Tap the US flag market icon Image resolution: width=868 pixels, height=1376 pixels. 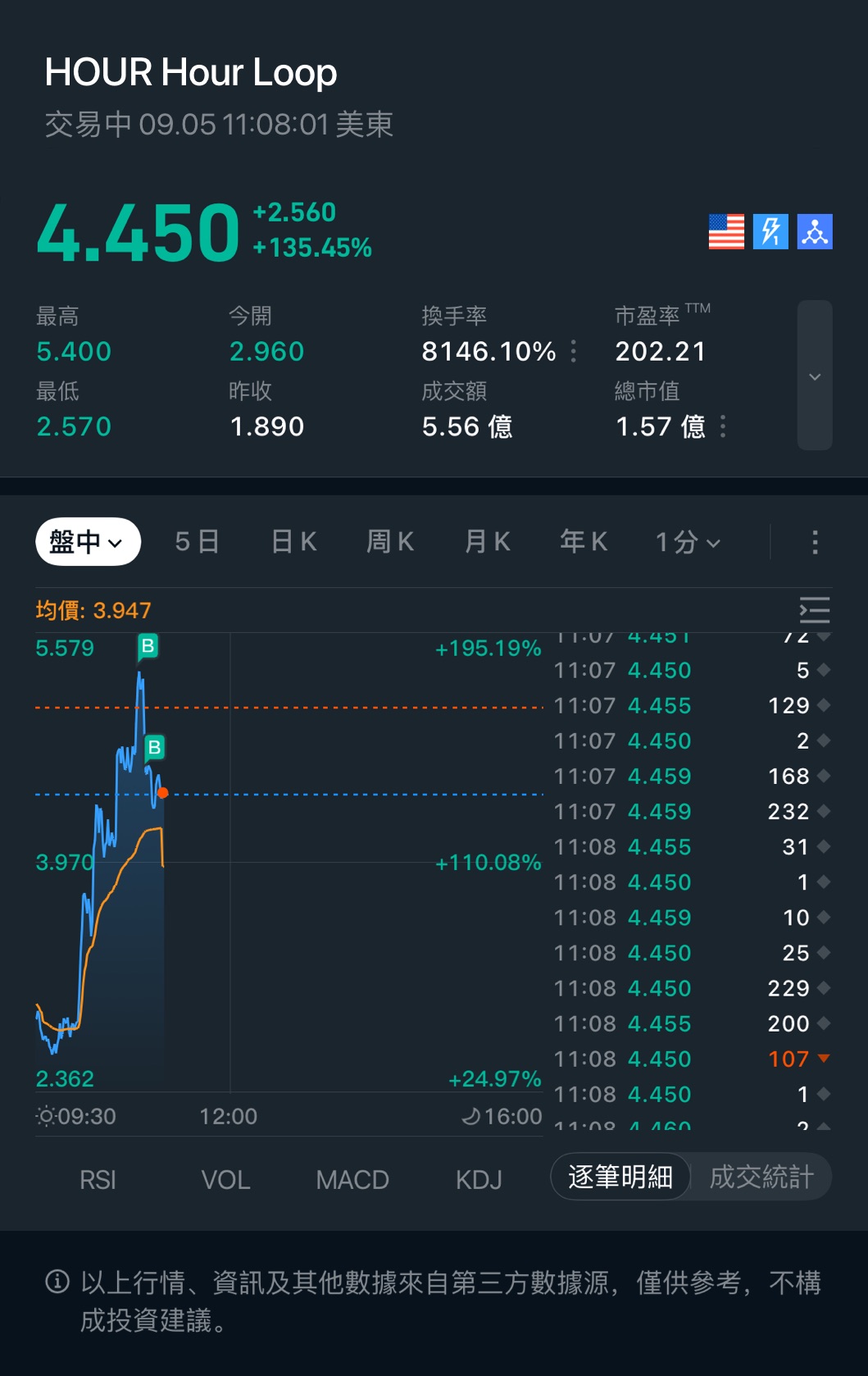(726, 231)
